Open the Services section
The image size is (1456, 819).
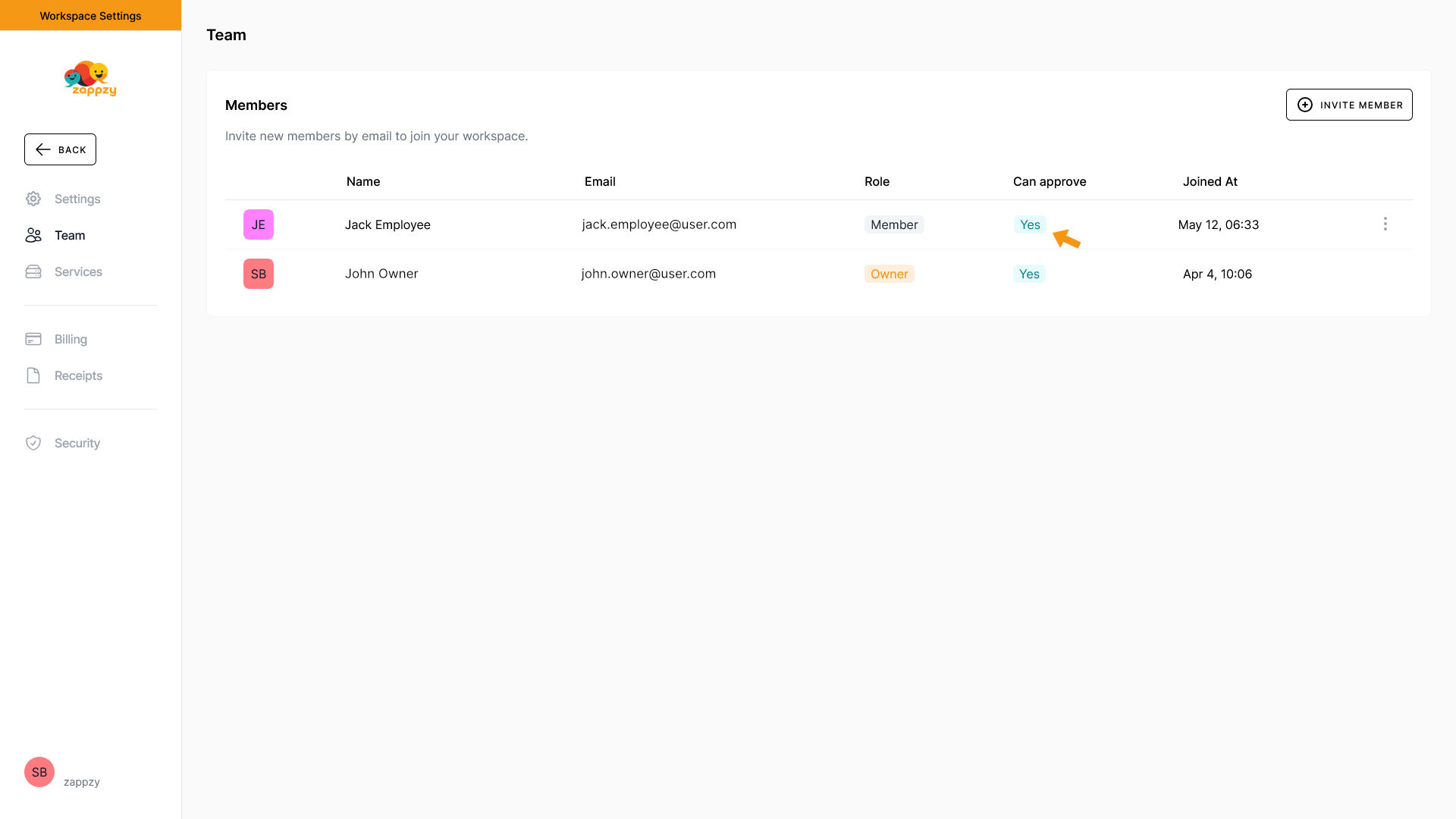(x=78, y=271)
